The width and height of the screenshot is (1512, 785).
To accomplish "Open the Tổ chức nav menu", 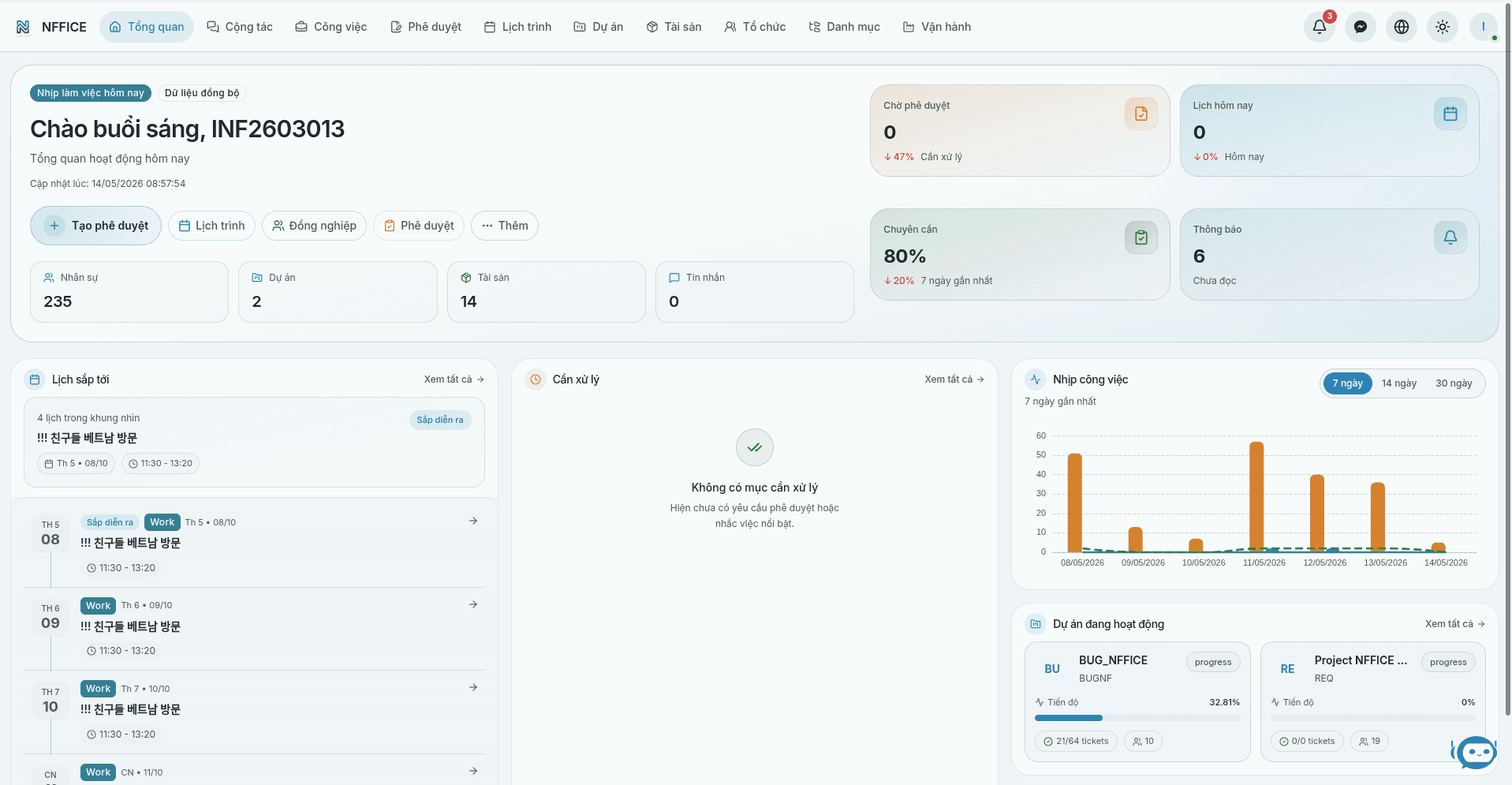I will [x=755, y=27].
